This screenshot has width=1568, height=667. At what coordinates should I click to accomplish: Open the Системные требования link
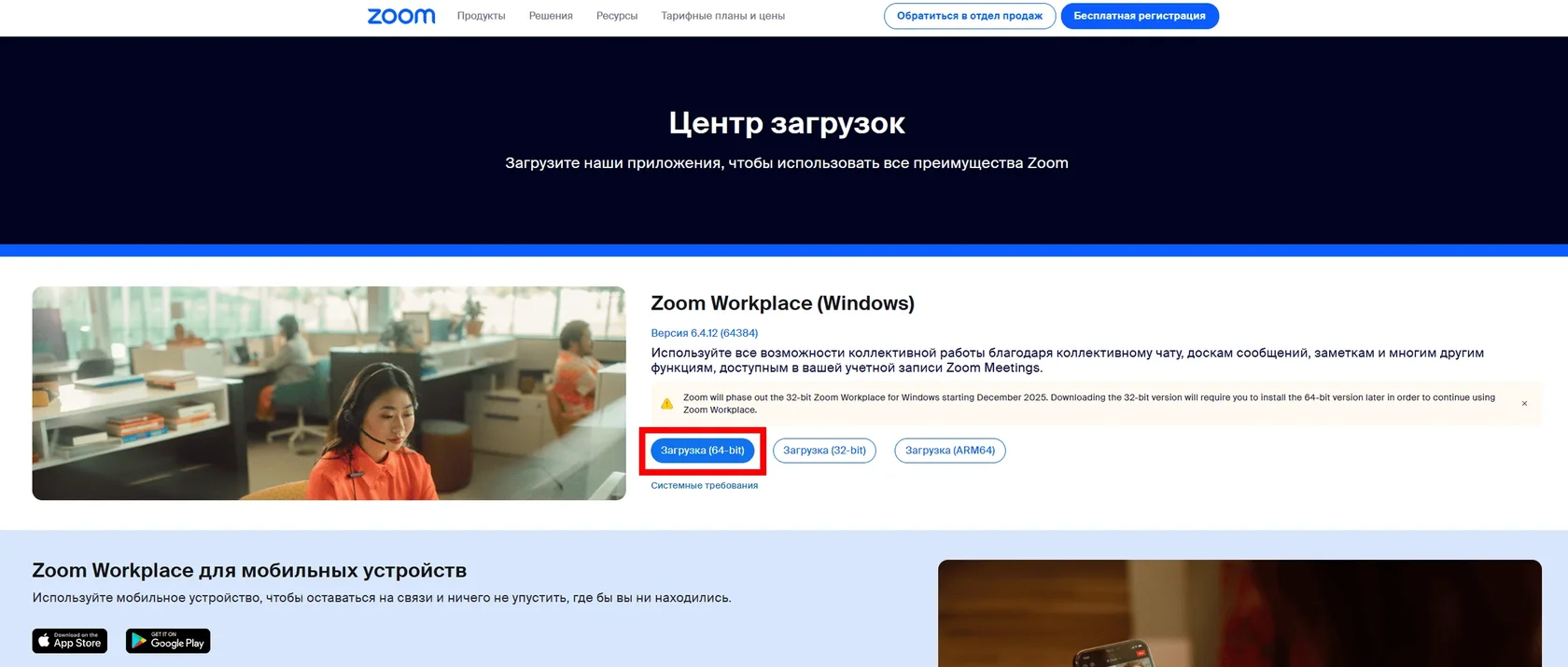coord(705,486)
